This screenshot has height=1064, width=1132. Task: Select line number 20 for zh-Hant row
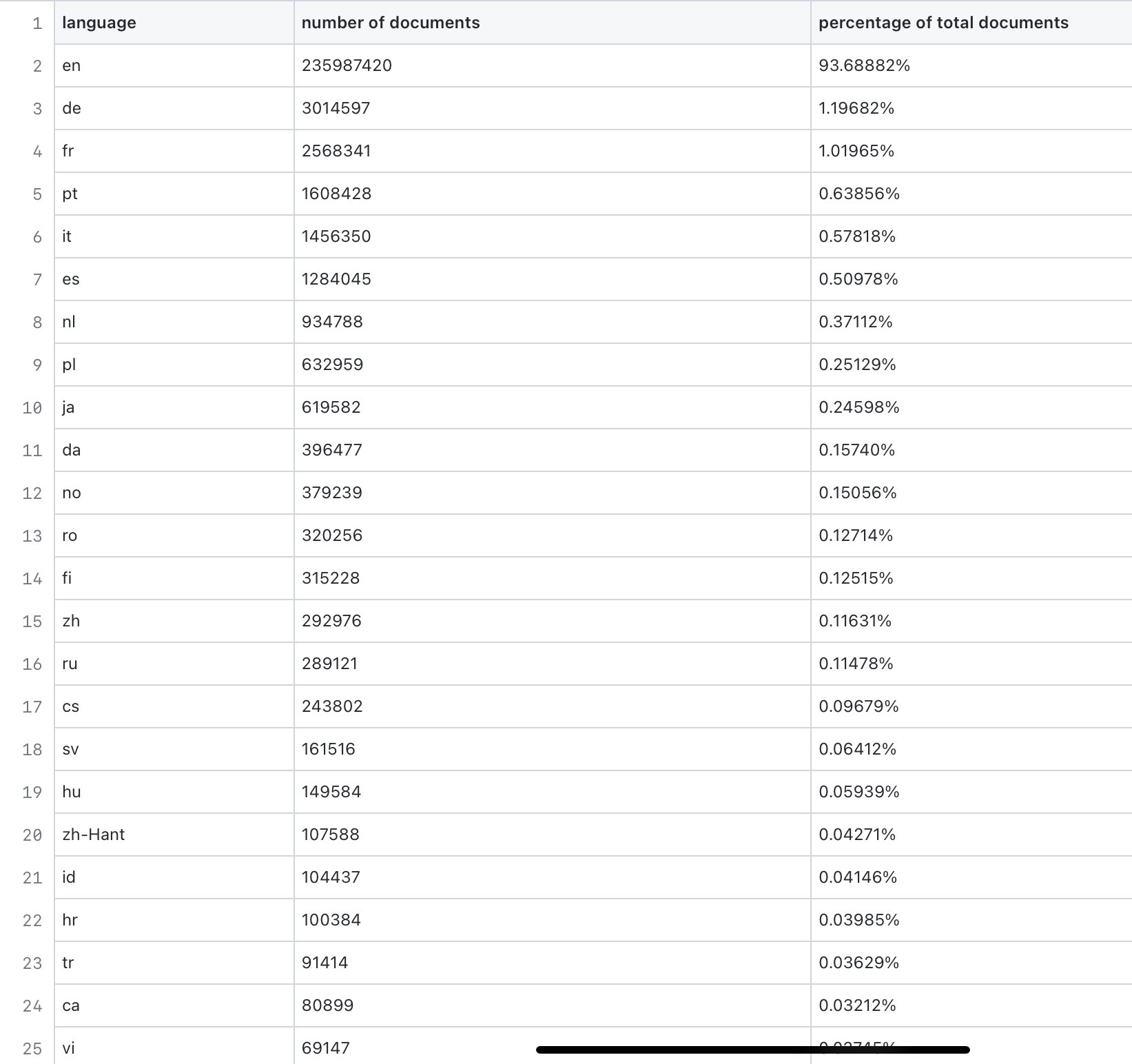[32, 835]
